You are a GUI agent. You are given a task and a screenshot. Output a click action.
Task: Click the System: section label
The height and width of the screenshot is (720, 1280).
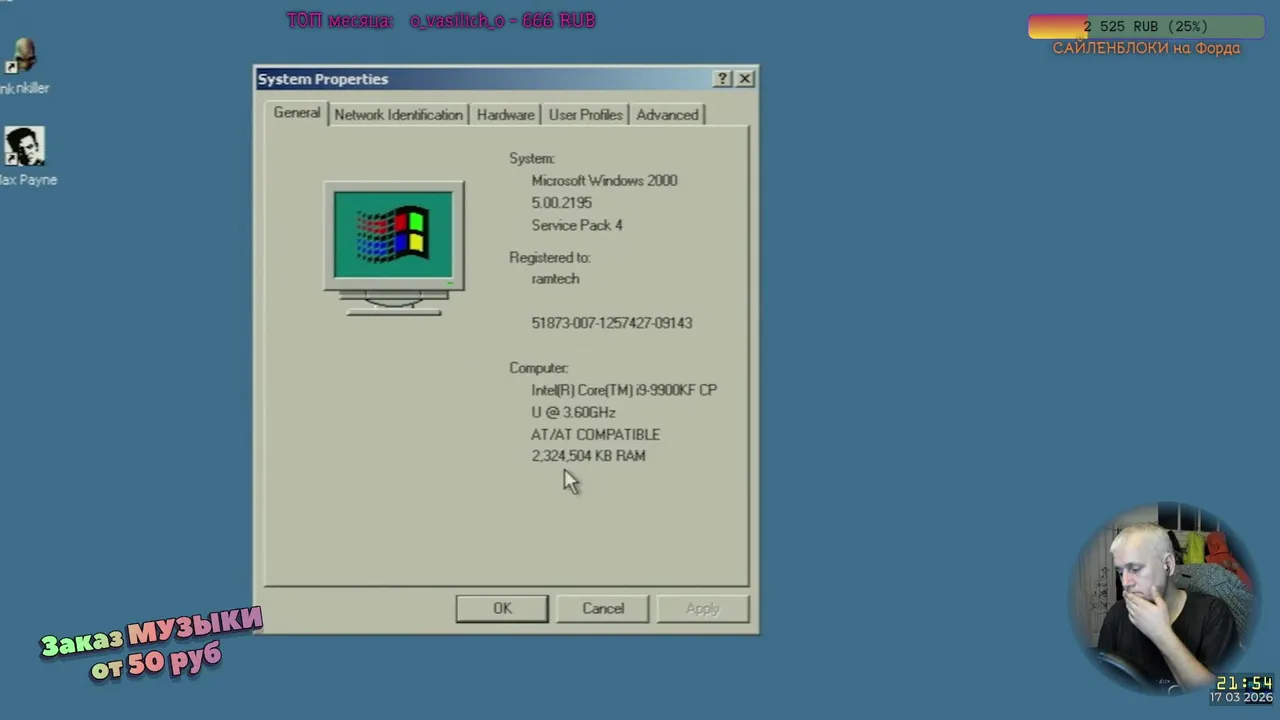(531, 159)
